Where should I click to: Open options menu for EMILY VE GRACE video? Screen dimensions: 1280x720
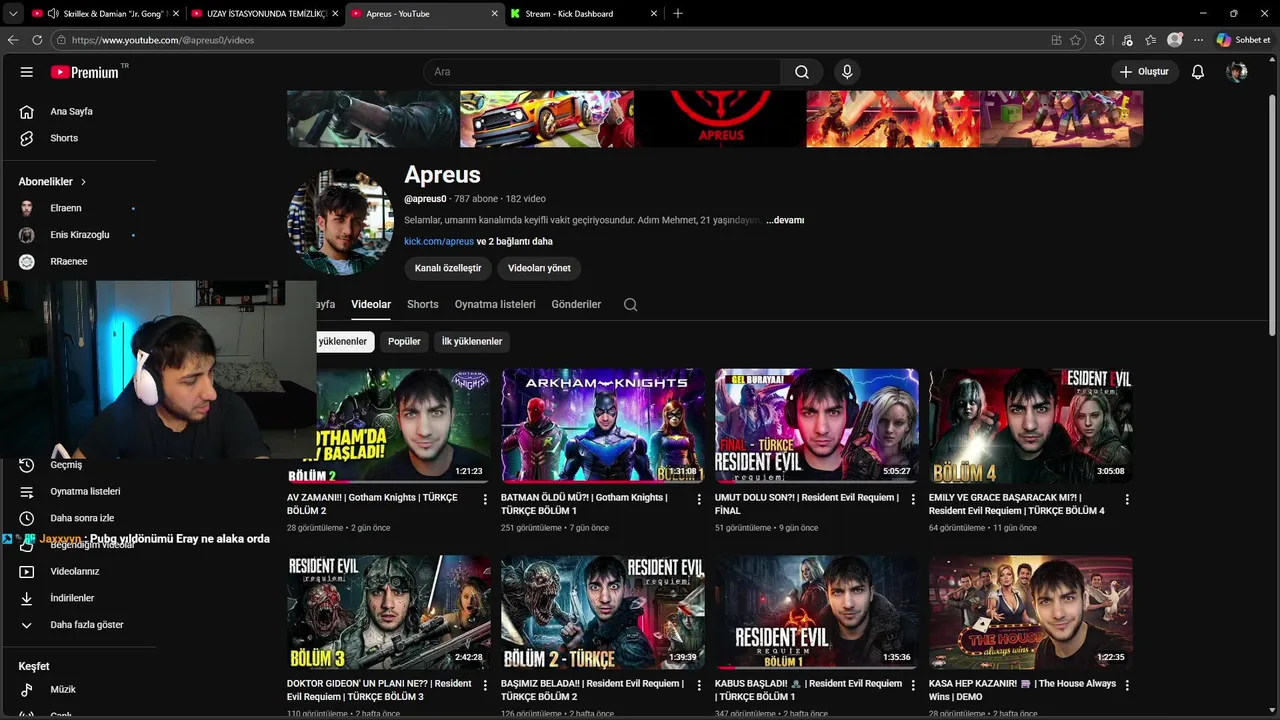[1127, 499]
